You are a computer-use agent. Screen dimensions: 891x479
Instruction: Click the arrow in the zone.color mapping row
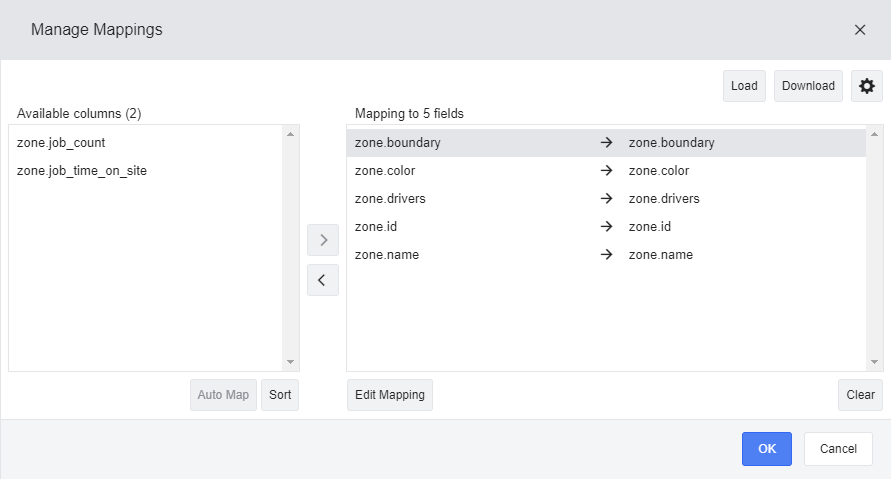click(606, 170)
